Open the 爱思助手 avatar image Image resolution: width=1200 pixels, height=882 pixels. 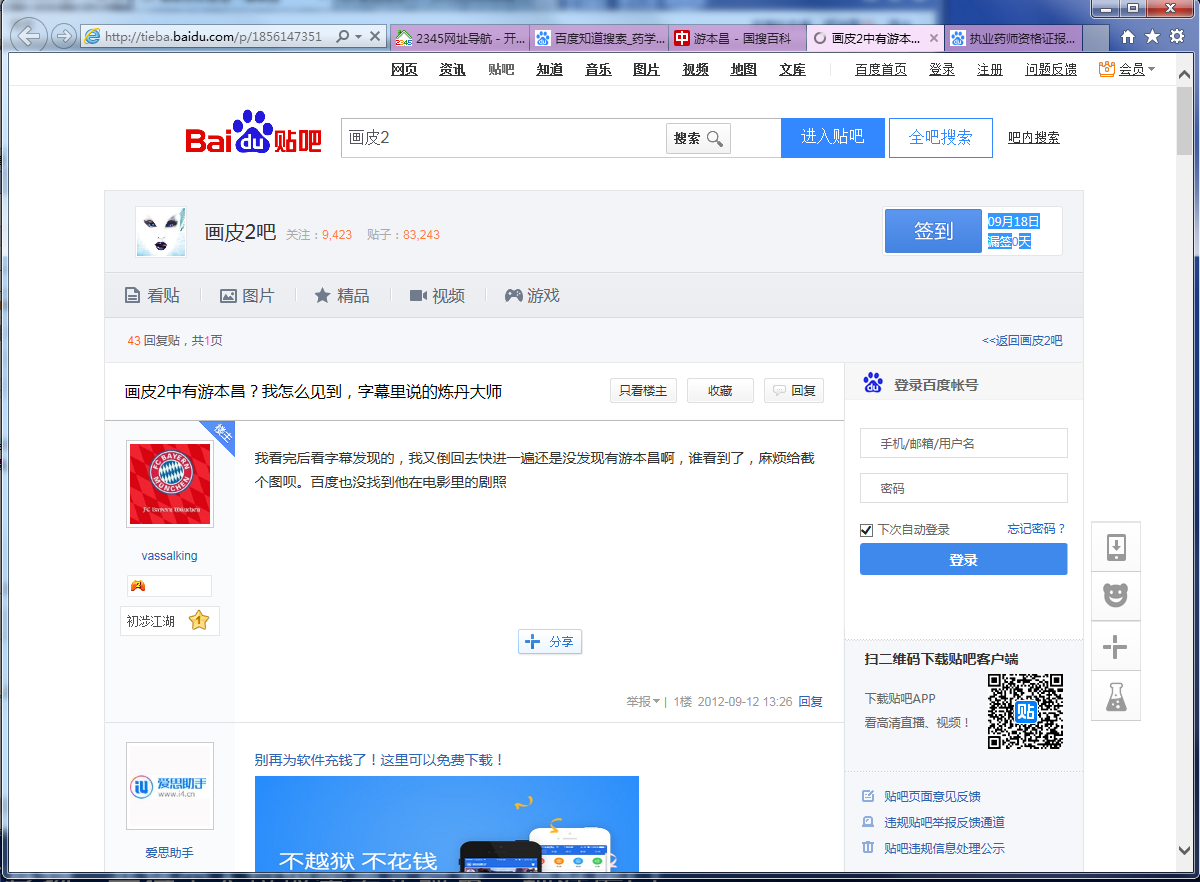point(169,786)
